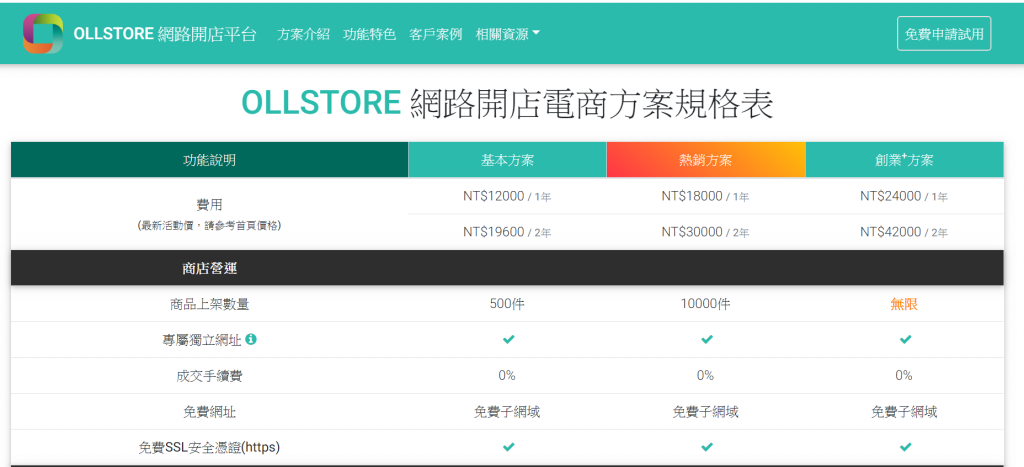Click 熱銷方案 checkmark in 專屬獨立網址 row
The image size is (1024, 467).
(707, 340)
